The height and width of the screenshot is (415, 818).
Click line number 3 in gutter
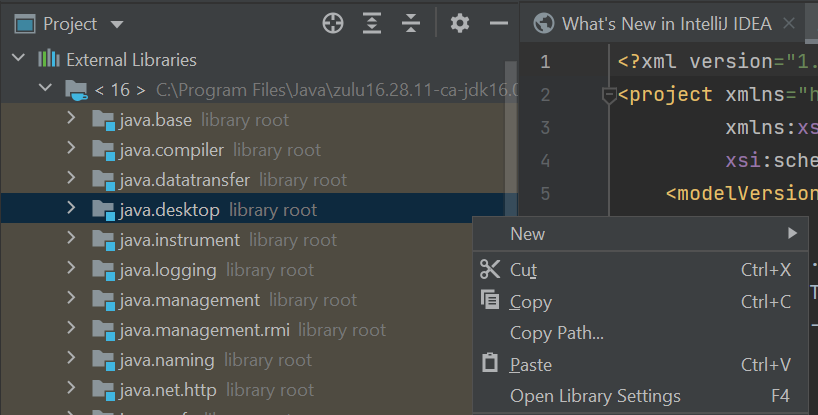[x=545, y=128]
